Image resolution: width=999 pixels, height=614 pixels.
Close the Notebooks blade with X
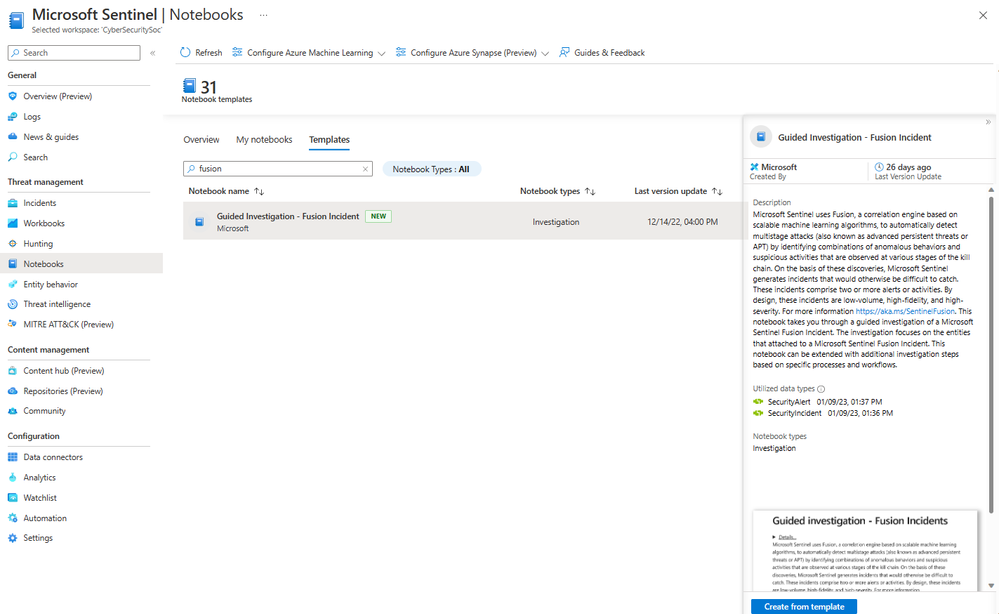click(983, 15)
